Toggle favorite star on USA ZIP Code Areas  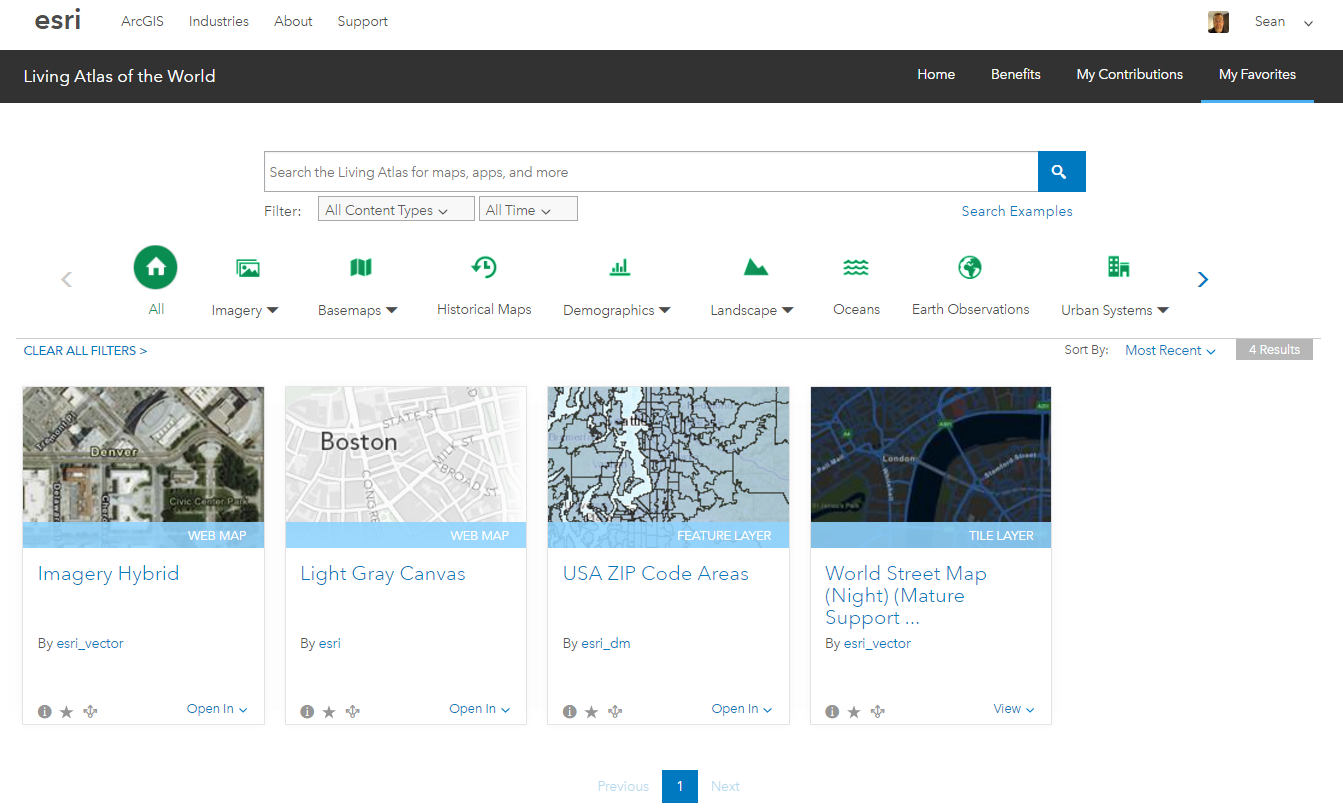tap(592, 712)
